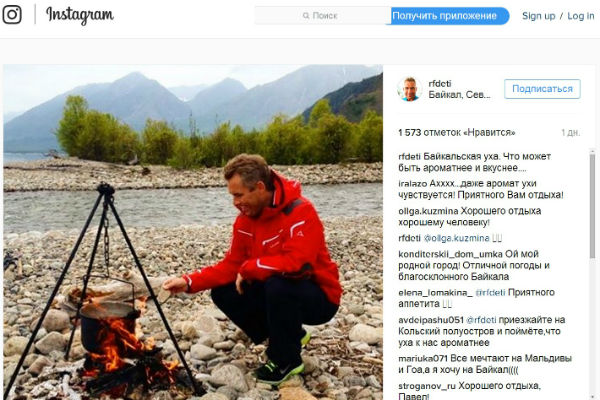Click the Instagram camera logo icon
This screenshot has width=600, height=400.
[12, 15]
